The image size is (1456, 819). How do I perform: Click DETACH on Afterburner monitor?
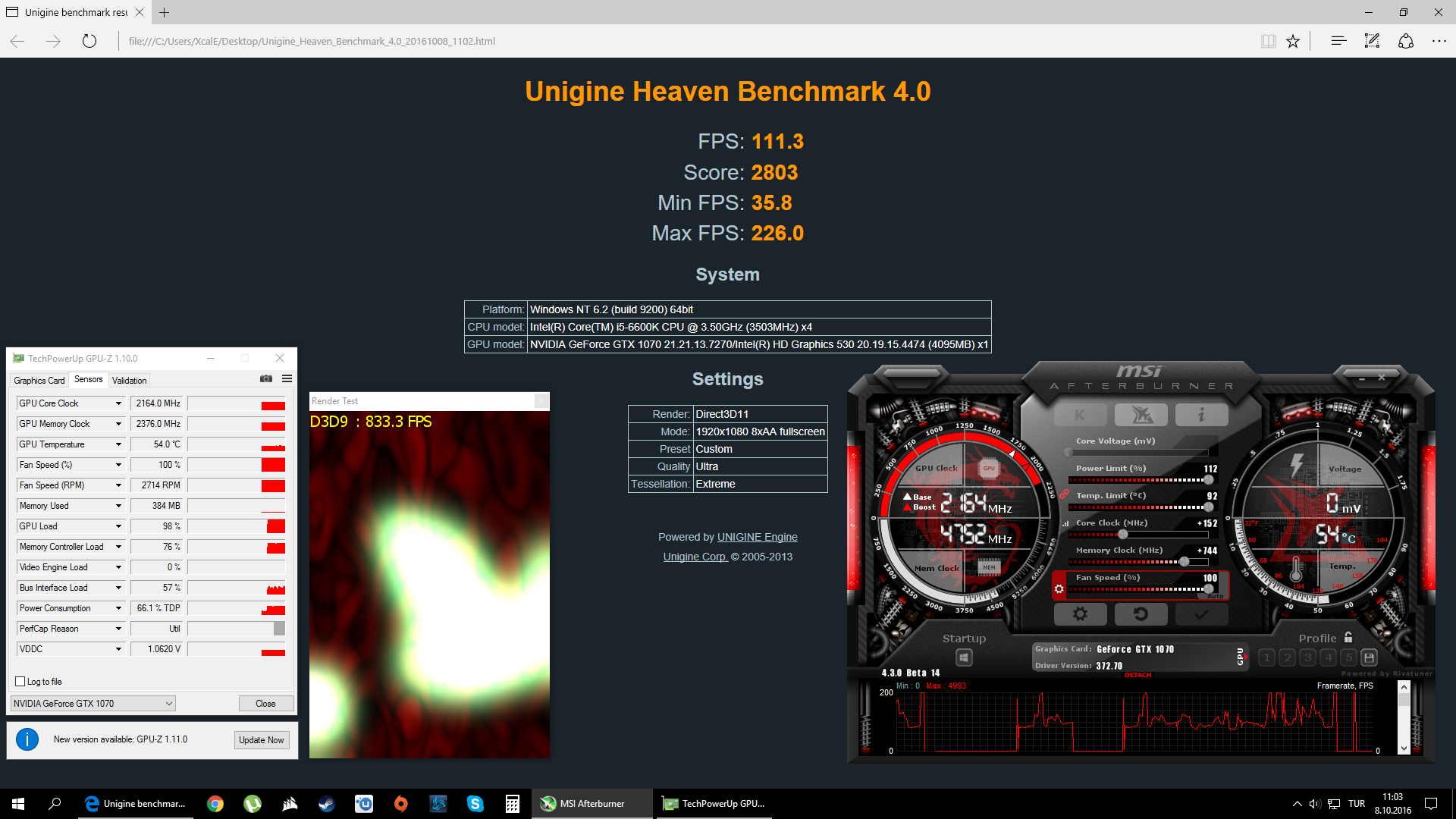pos(1137,675)
